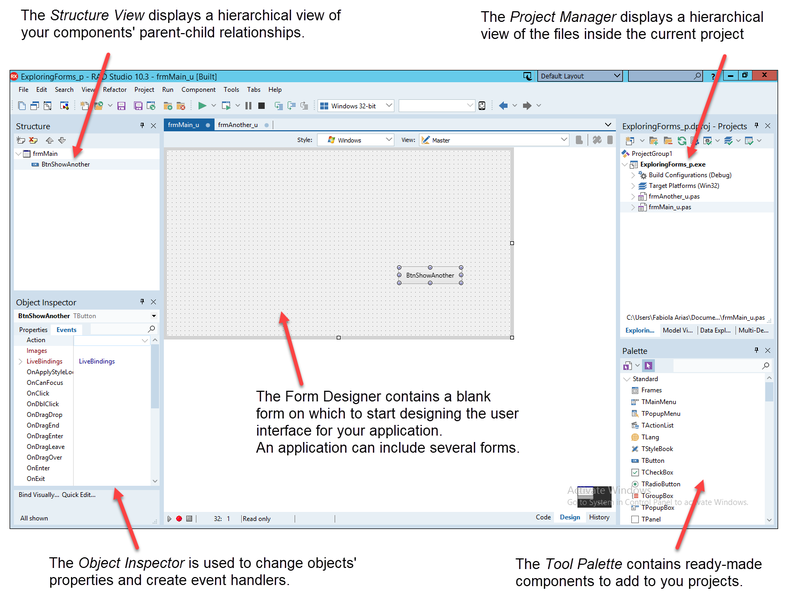792x600 pixels.
Task: Click LiveBindings value link in inspector
Action: 96,362
